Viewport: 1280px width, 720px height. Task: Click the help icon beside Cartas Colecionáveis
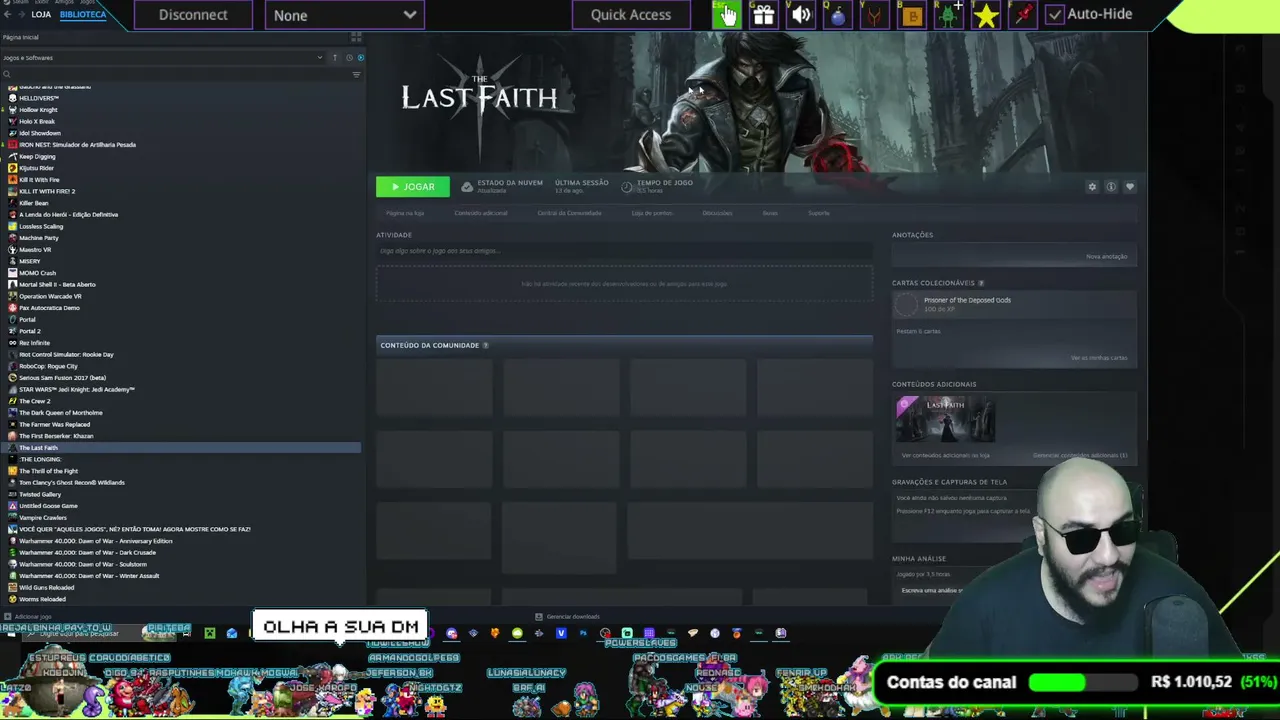981,283
